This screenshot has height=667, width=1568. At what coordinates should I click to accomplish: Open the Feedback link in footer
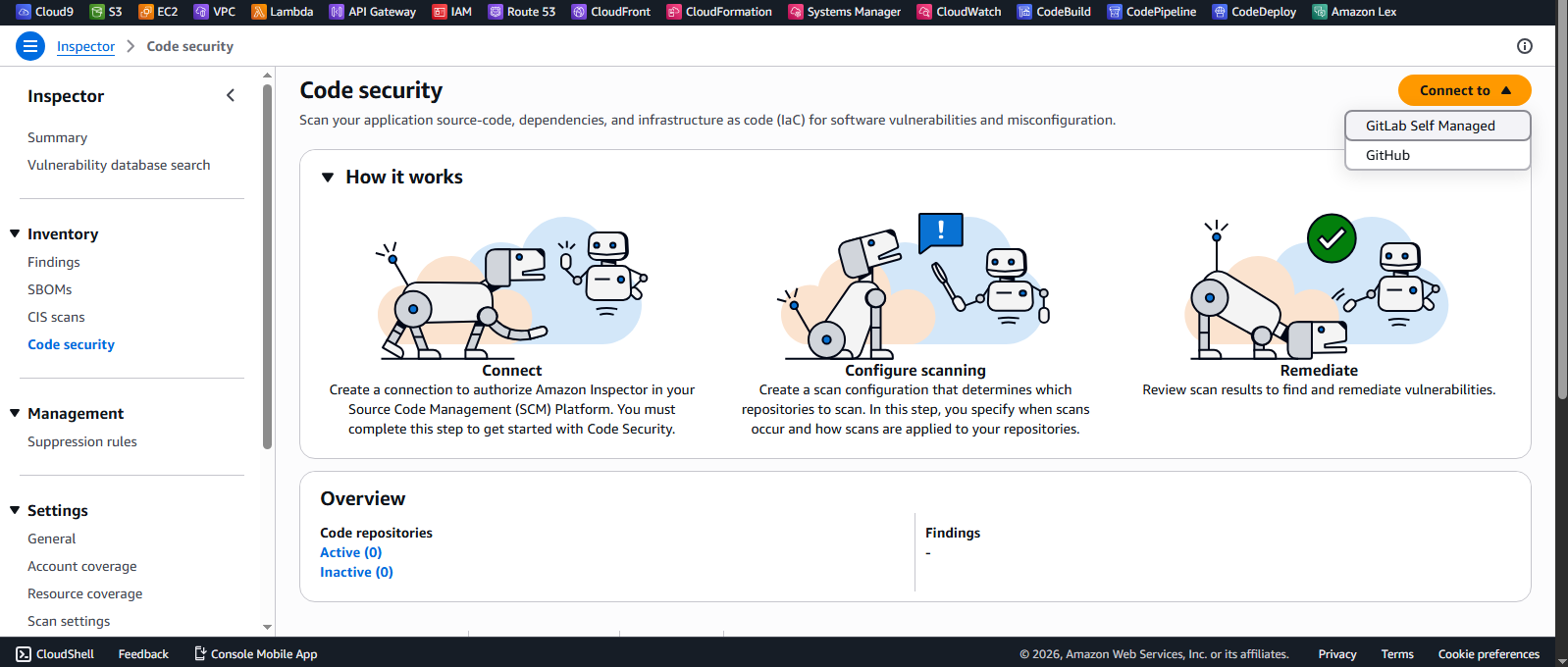143,654
